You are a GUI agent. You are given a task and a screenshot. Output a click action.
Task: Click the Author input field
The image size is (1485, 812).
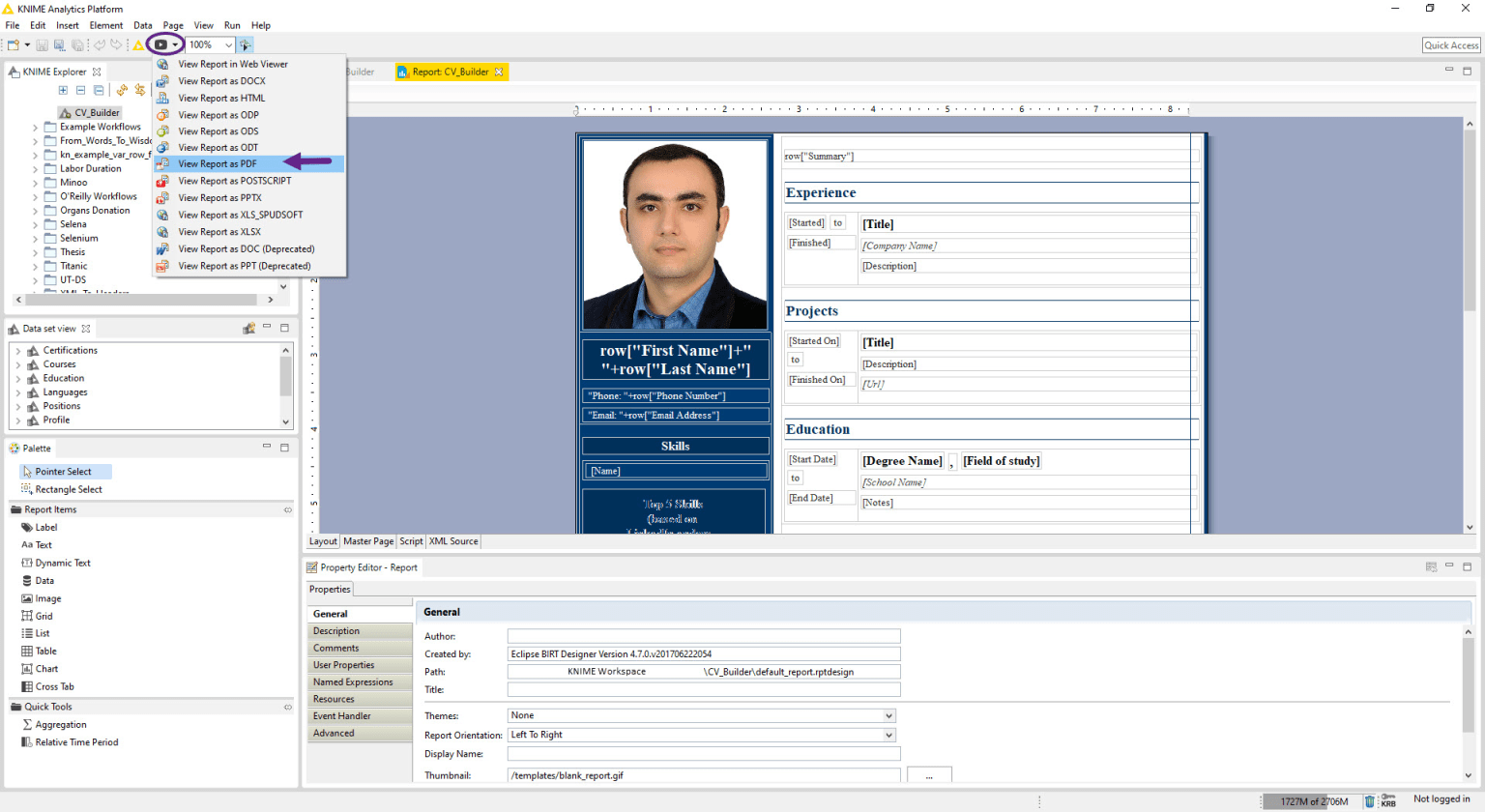704,636
